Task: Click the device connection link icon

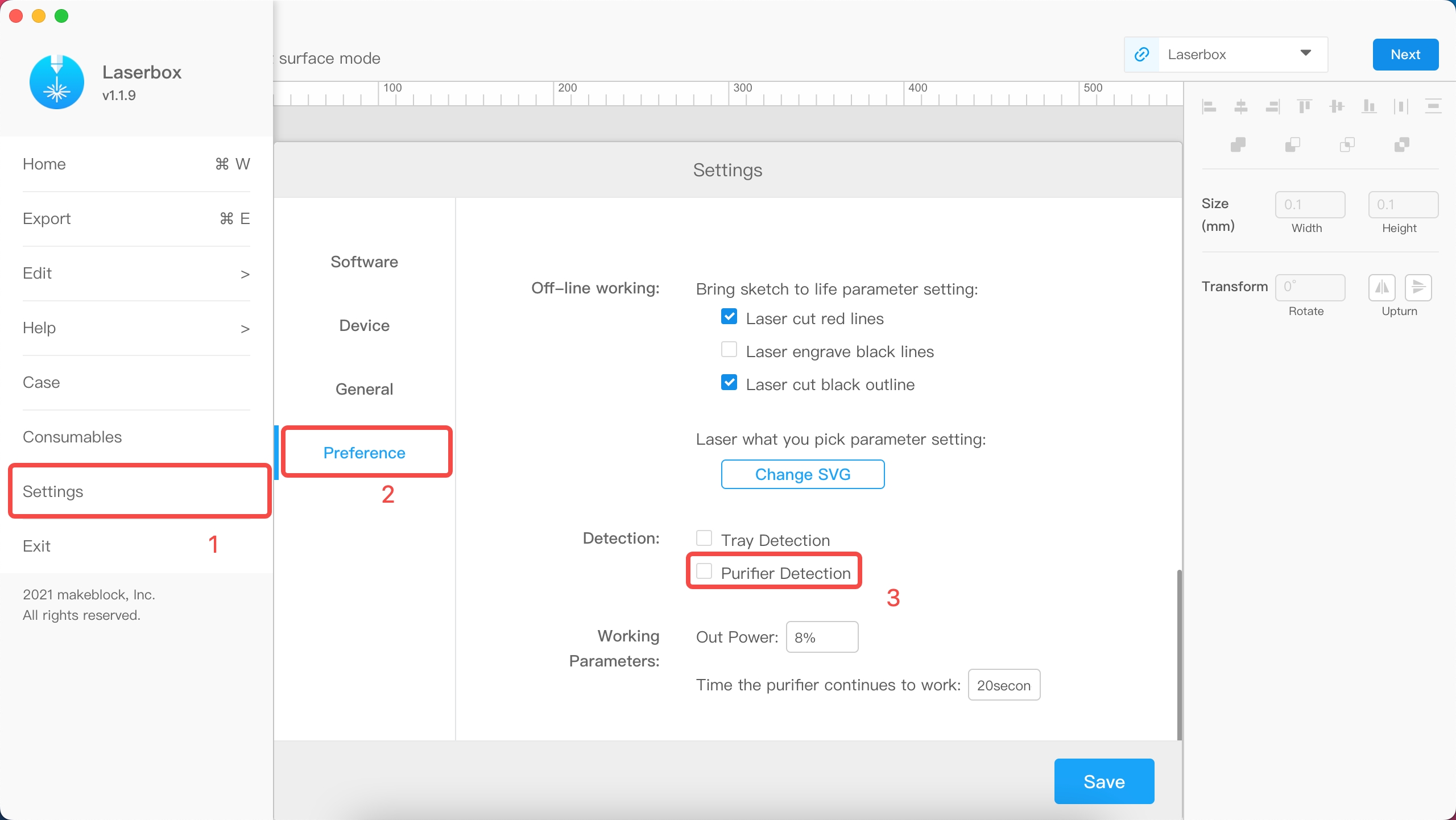Action: [1141, 55]
